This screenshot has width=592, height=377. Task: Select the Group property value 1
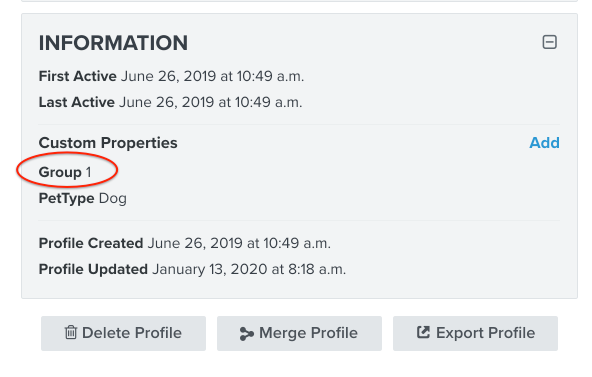pyautogui.click(x=88, y=172)
